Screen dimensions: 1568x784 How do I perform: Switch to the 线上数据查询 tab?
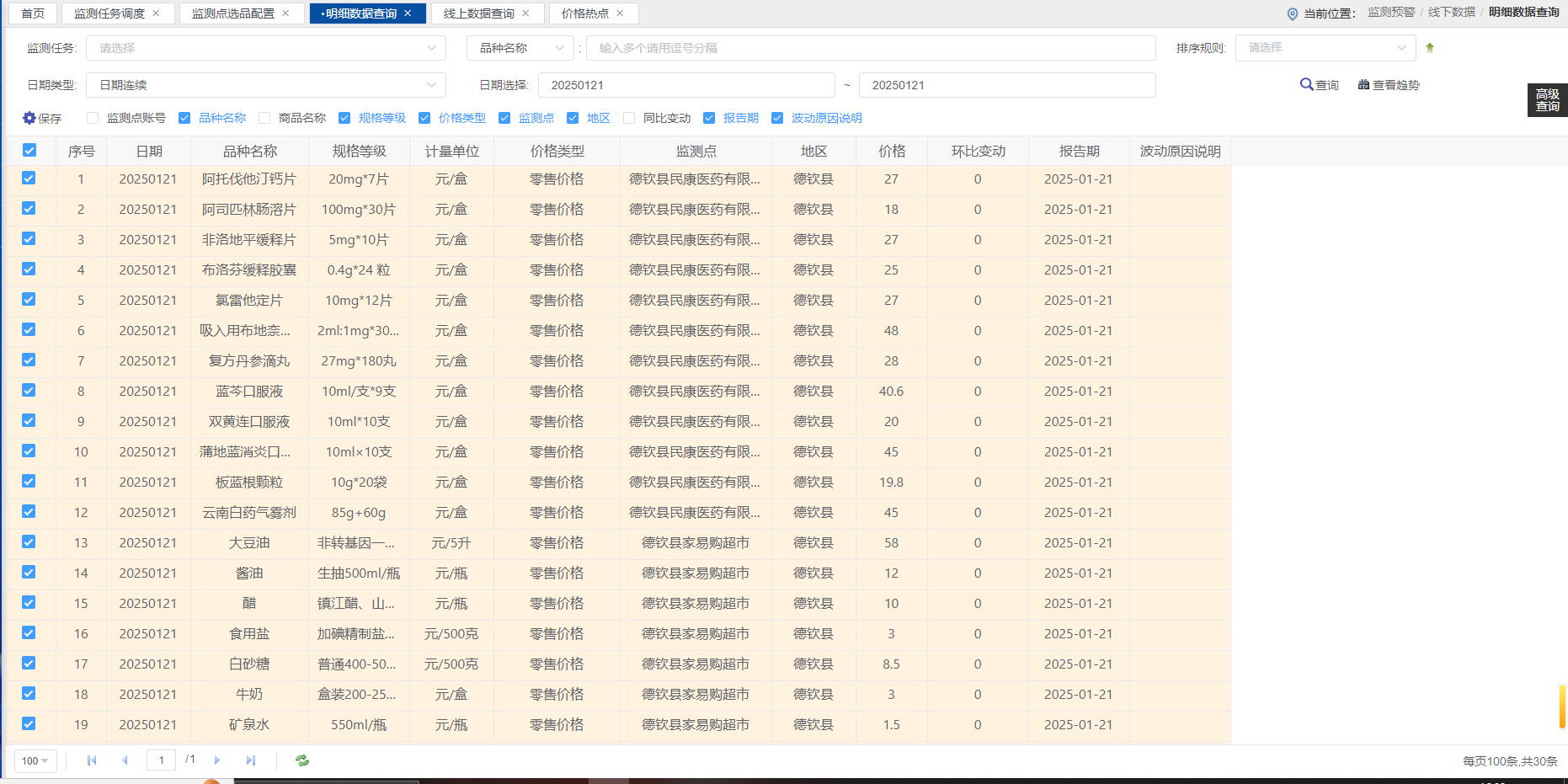point(478,13)
